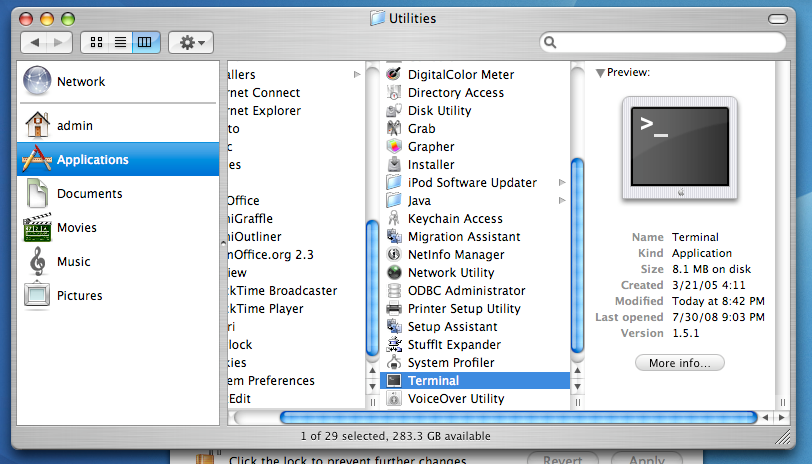
Task: Open Movies in the sidebar
Action: pos(118,227)
